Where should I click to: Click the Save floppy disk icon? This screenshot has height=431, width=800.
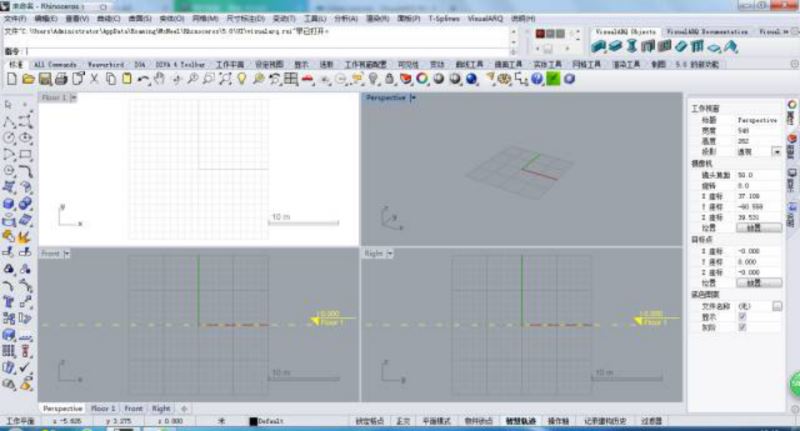click(45, 79)
